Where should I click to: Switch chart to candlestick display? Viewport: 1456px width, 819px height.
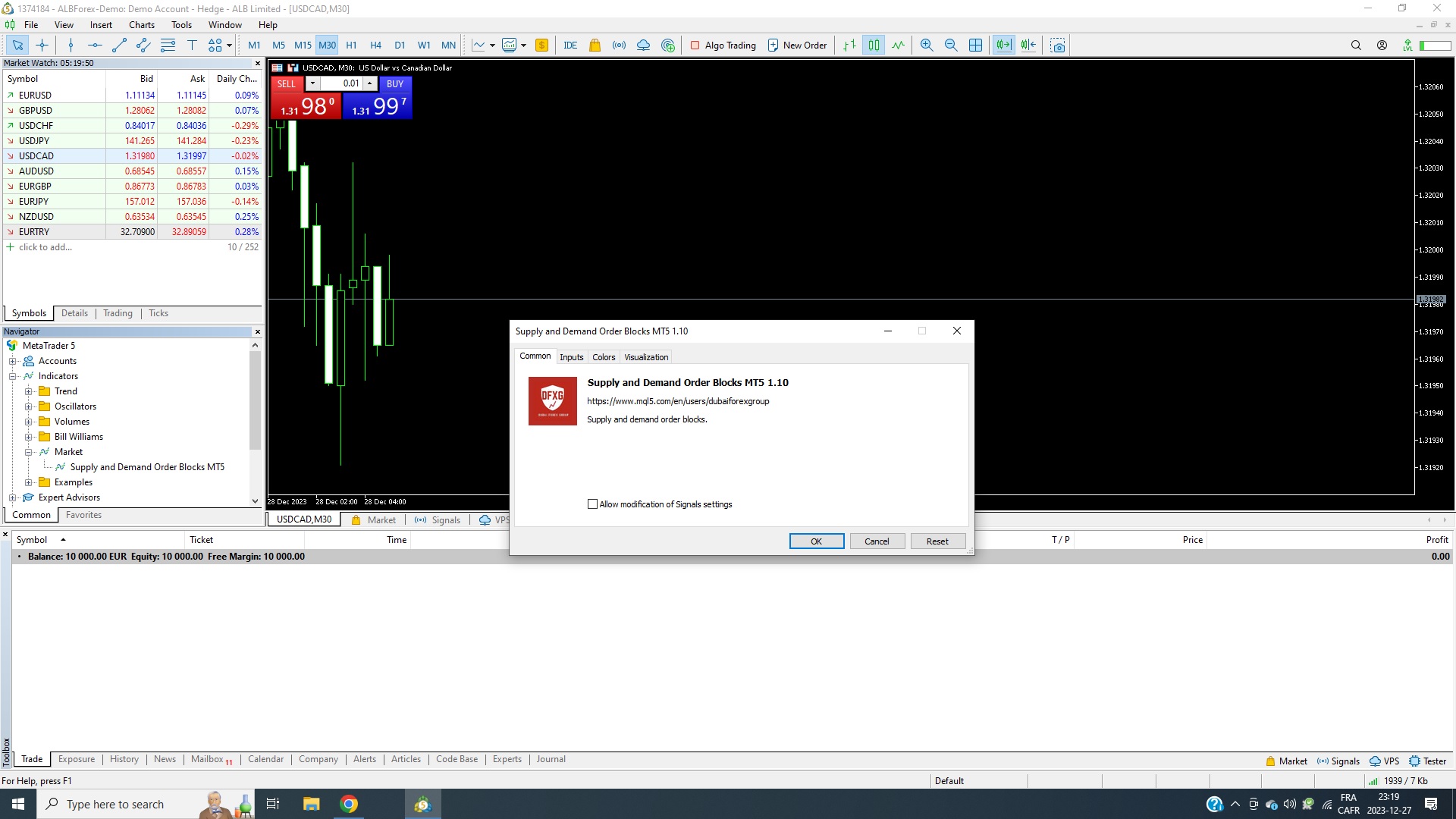[874, 45]
